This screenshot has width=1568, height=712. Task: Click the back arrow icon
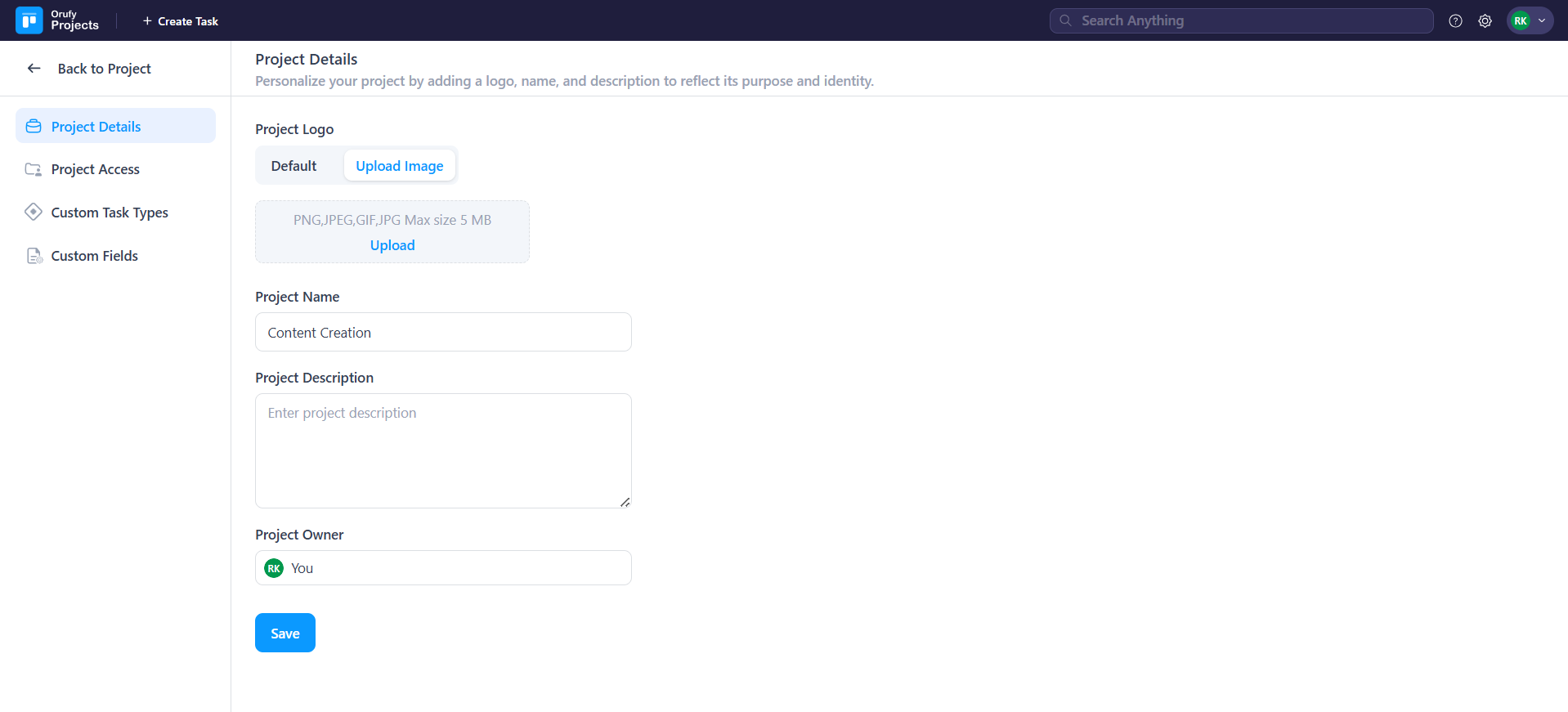pyautogui.click(x=34, y=69)
